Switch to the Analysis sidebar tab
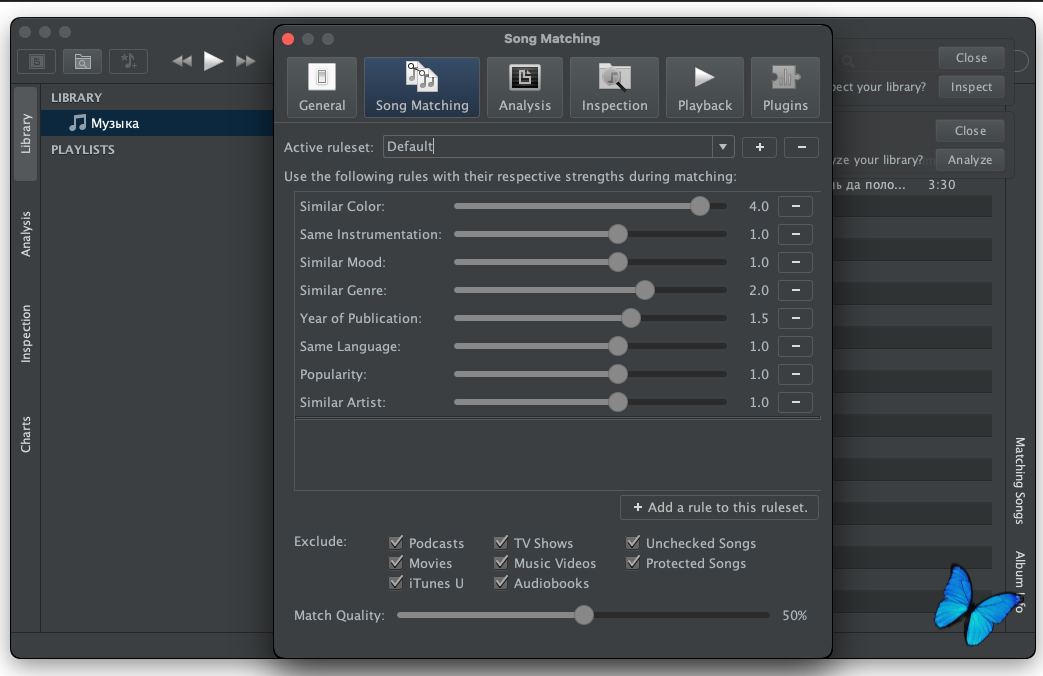1043x676 pixels. tap(26, 233)
